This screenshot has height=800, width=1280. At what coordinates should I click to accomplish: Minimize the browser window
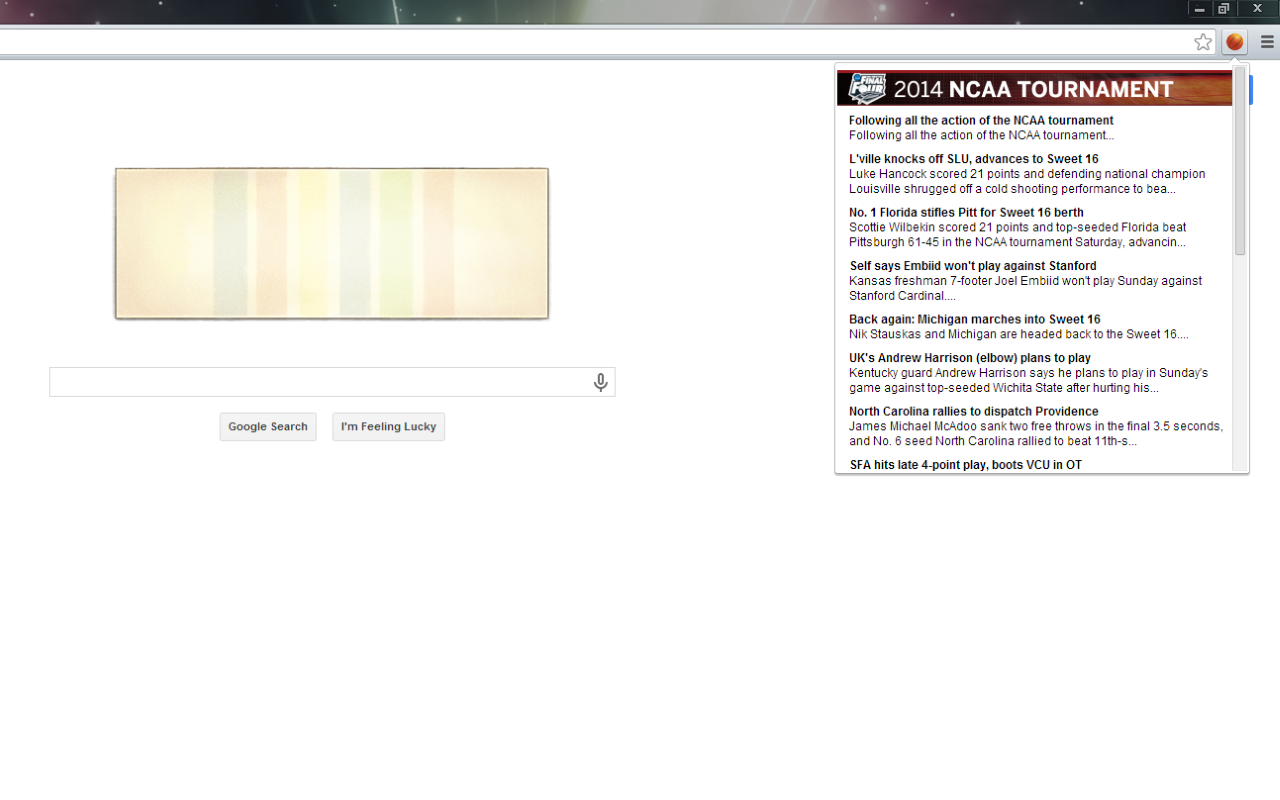click(x=1200, y=9)
